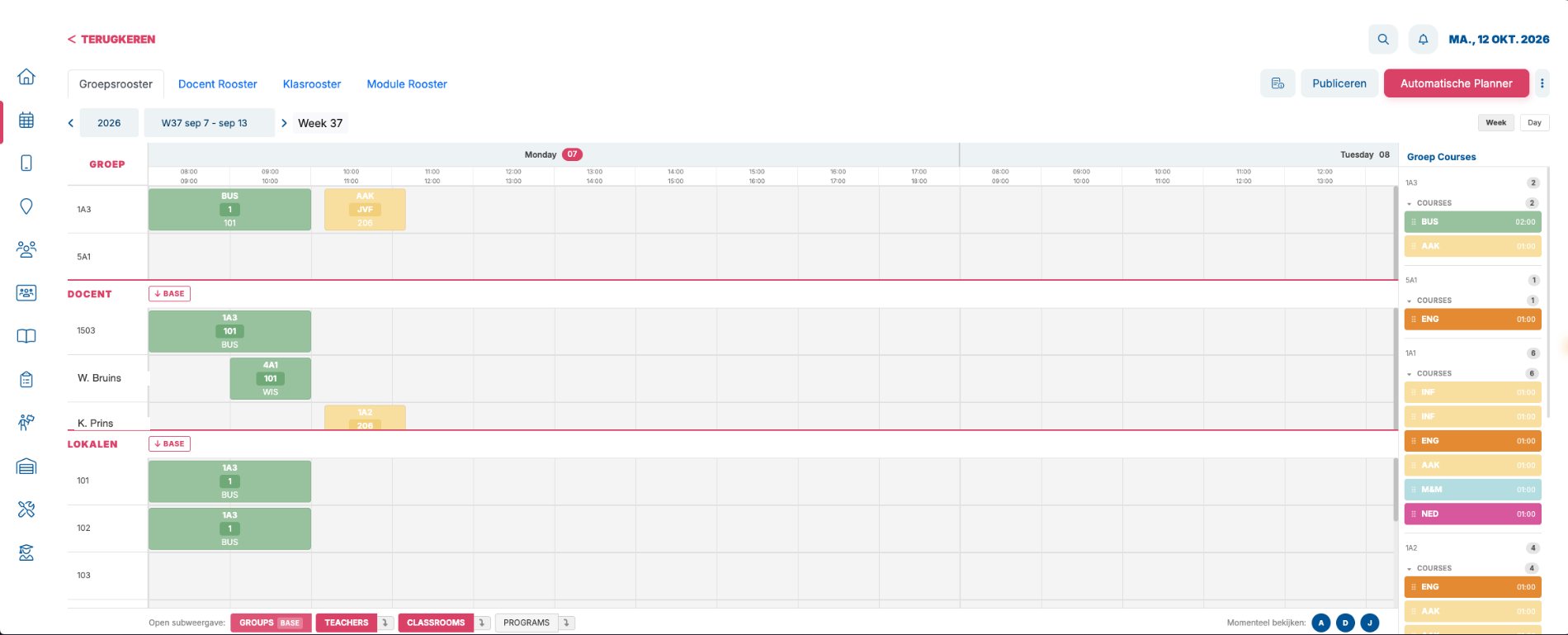
Task: Open the 2026 year selector
Action: (109, 123)
